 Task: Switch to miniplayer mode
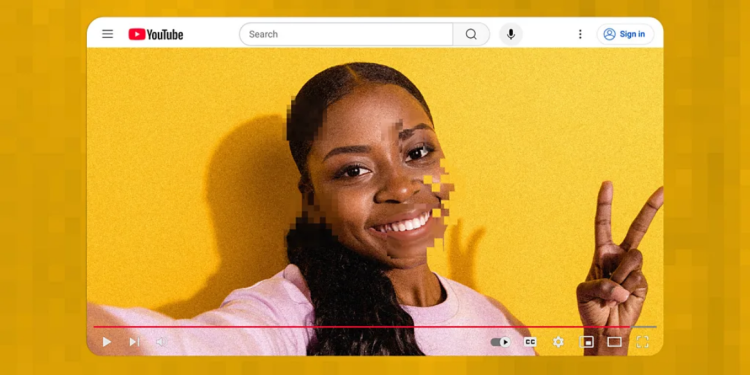coord(586,342)
